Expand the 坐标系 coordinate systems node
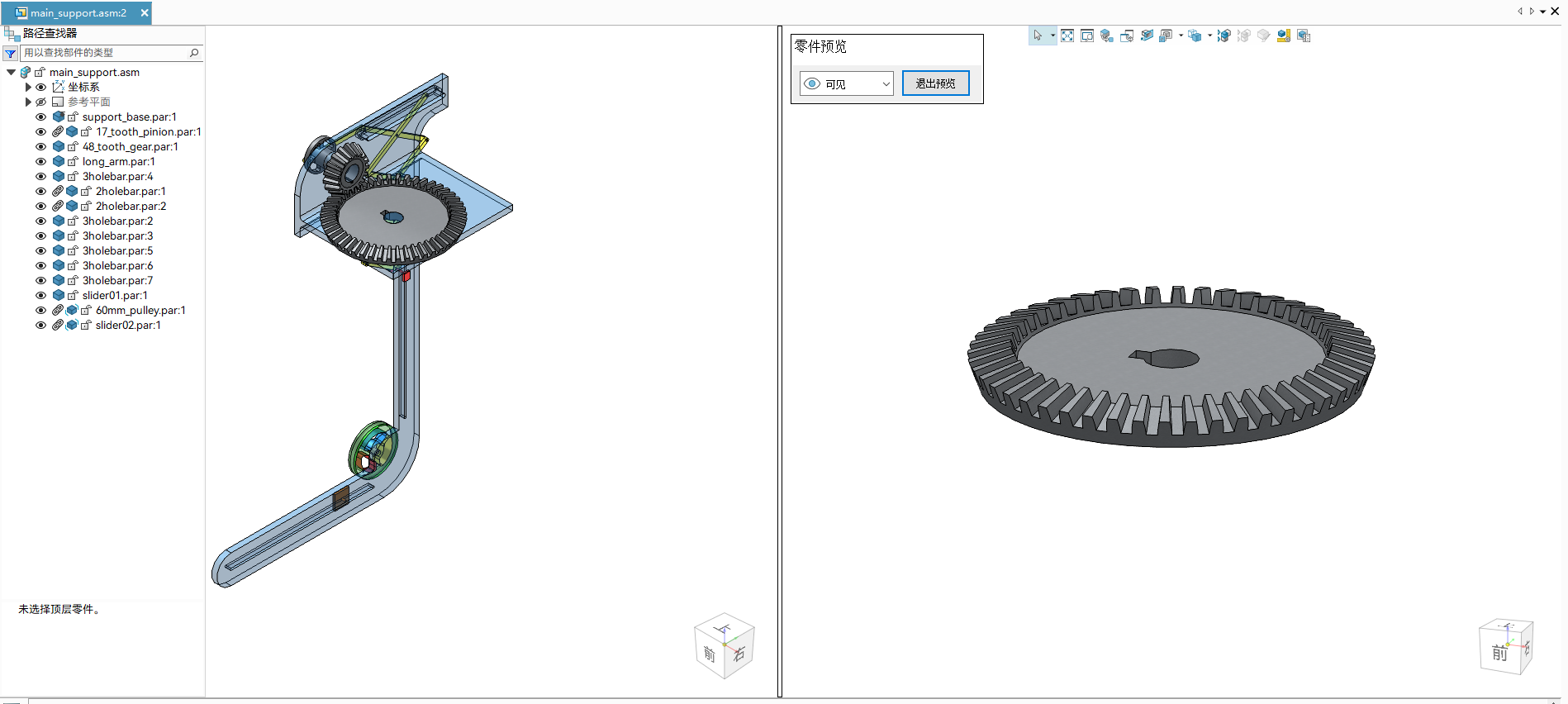This screenshot has height=704, width=1568. click(x=28, y=88)
